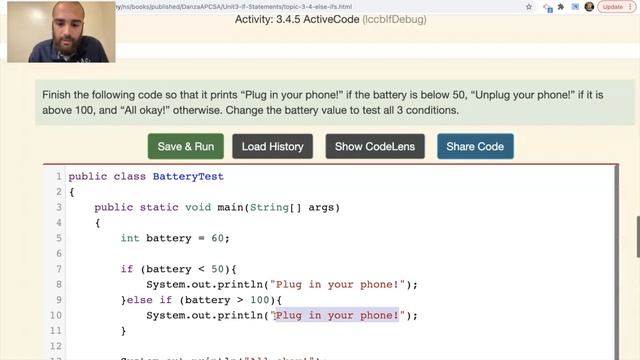This screenshot has height=360, width=640.
Task: Click 'main' method name on line 3
Action: pyautogui.click(x=230, y=207)
